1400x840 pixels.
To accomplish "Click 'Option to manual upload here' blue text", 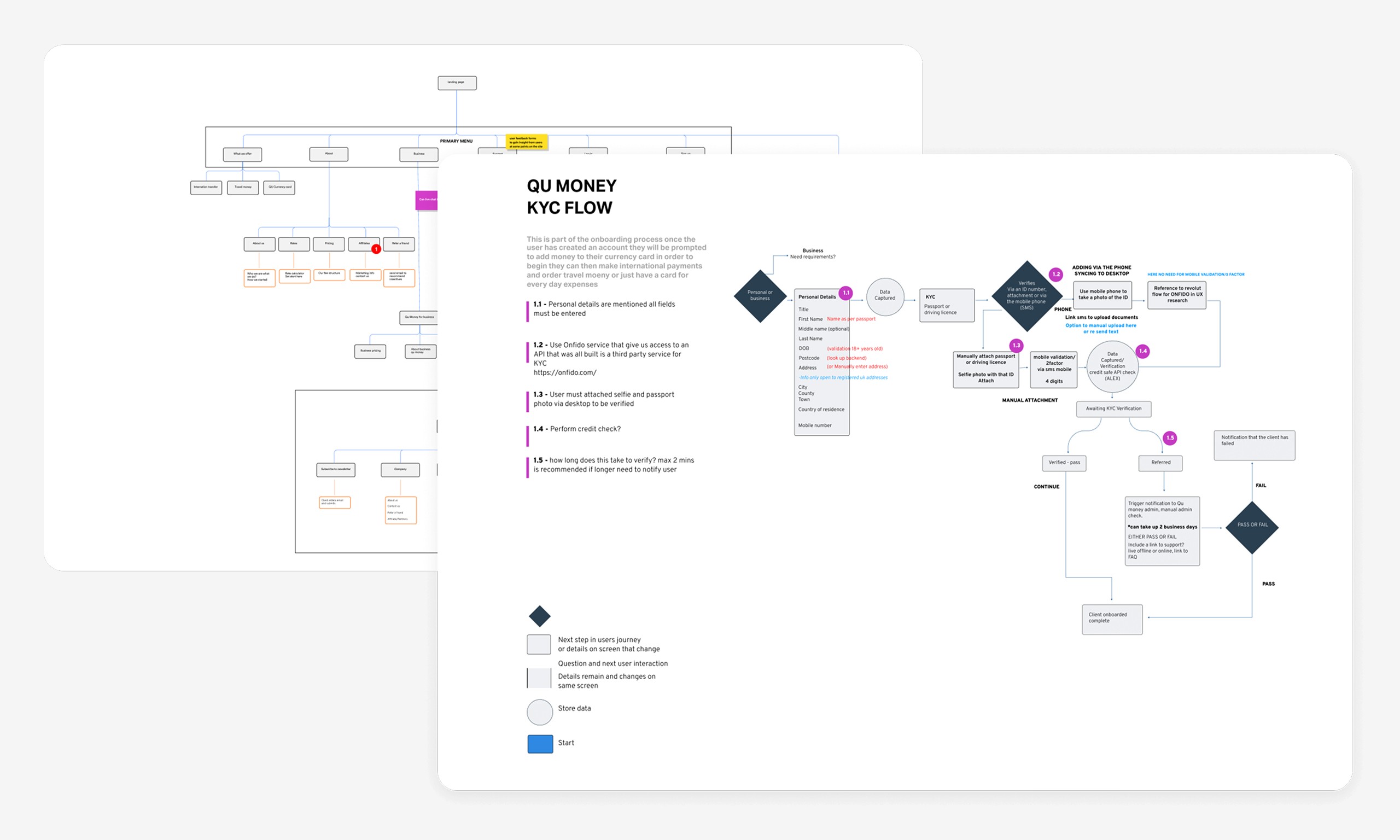I will (x=1100, y=325).
